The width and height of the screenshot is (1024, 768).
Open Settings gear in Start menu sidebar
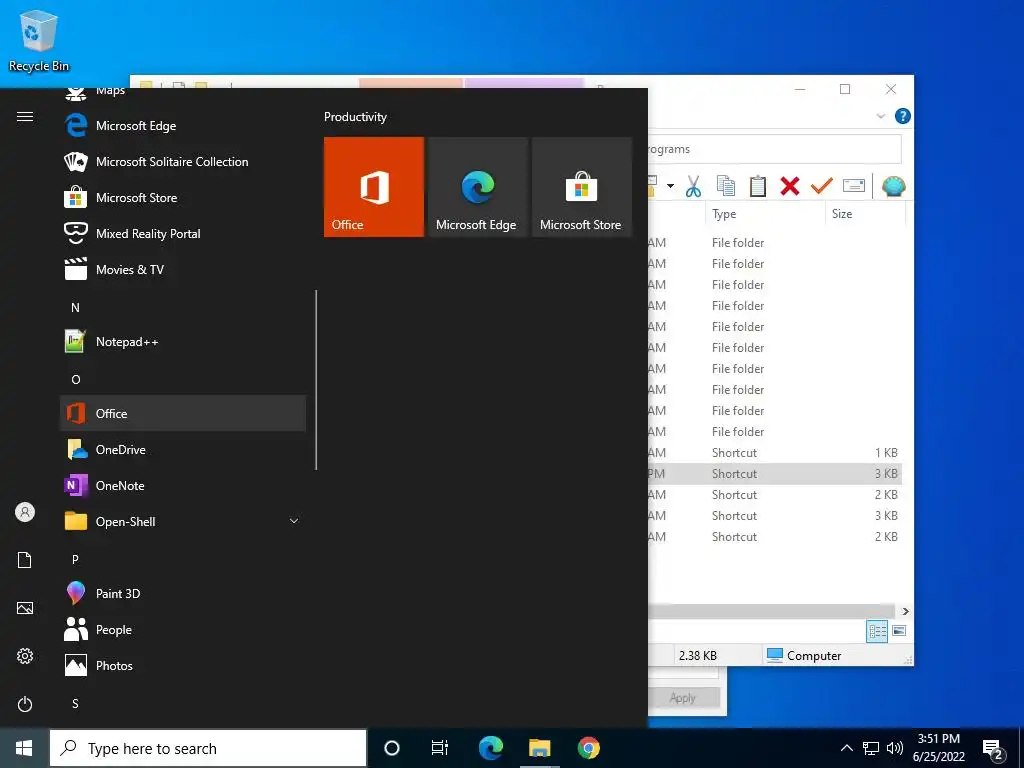tap(25, 656)
